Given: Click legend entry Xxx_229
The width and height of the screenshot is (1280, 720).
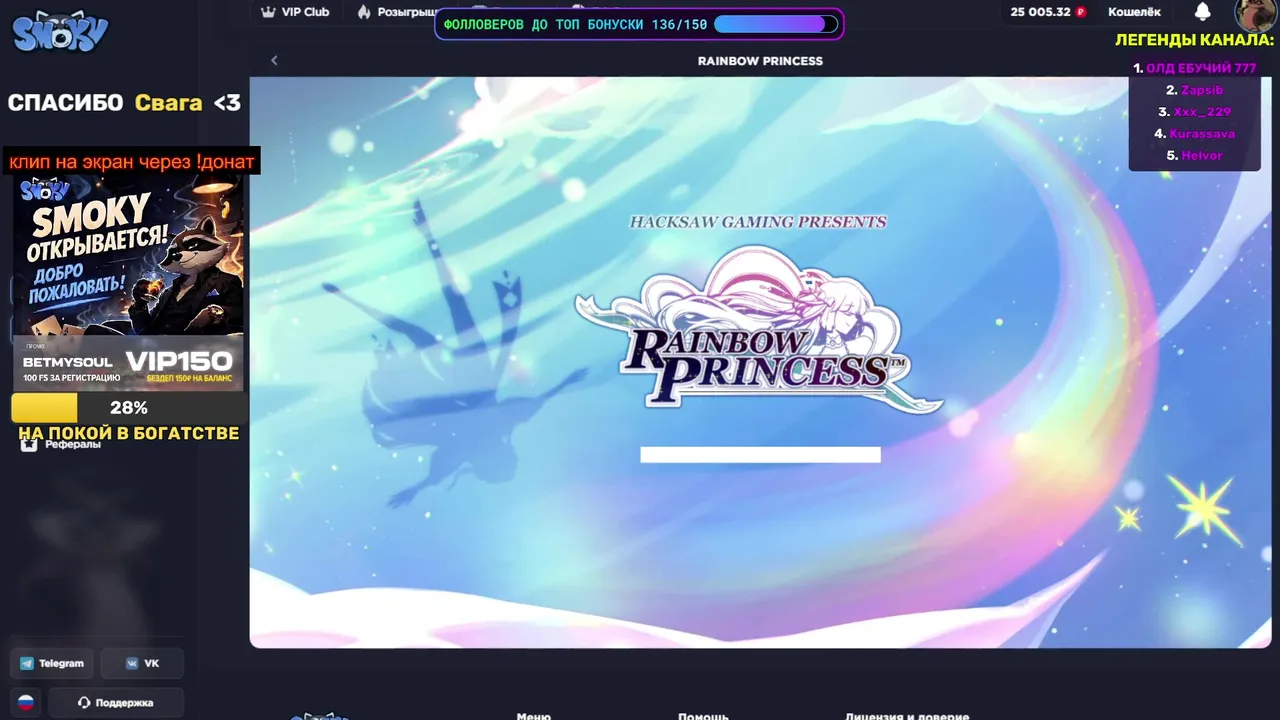Looking at the screenshot, I should 1202,112.
